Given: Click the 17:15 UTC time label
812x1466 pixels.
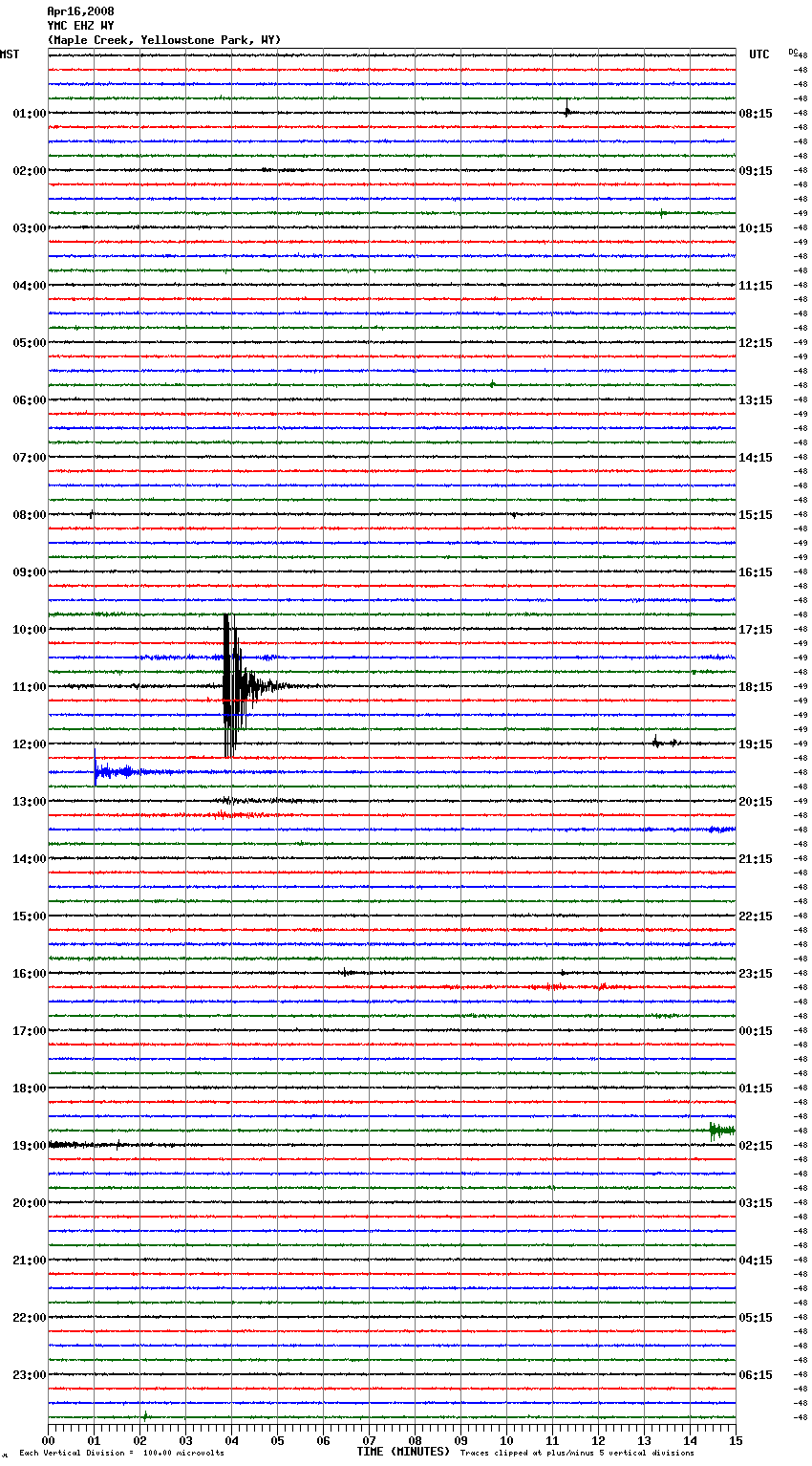Looking at the screenshot, I should 756,630.
